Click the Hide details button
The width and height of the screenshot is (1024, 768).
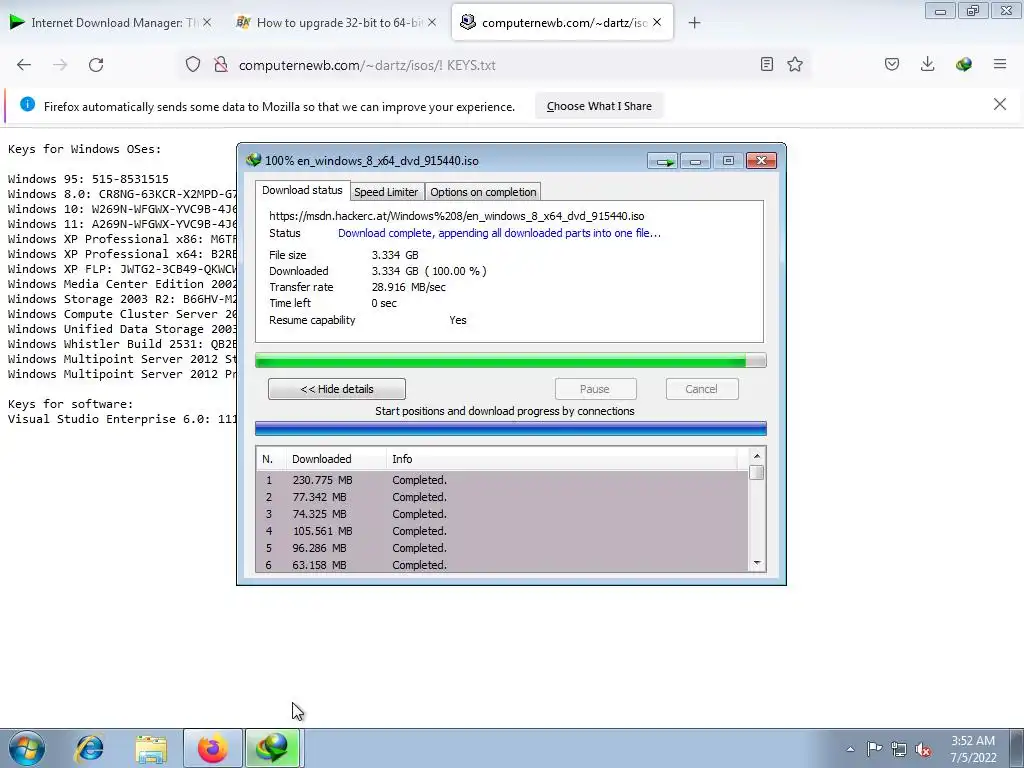point(337,389)
